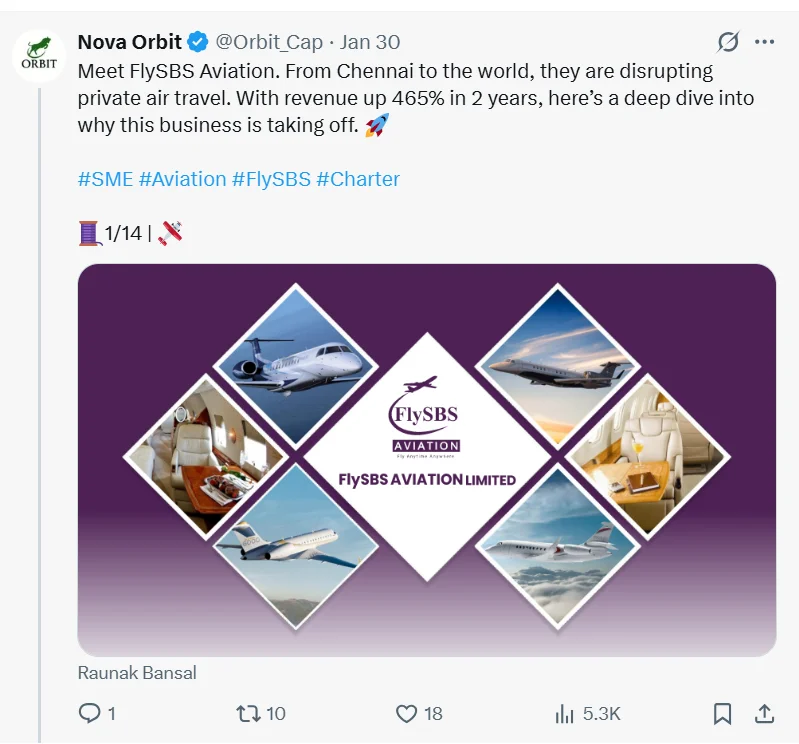Browse the #Aviation hashtag
Image resolution: width=799 pixels, height=744 pixels.
182,179
